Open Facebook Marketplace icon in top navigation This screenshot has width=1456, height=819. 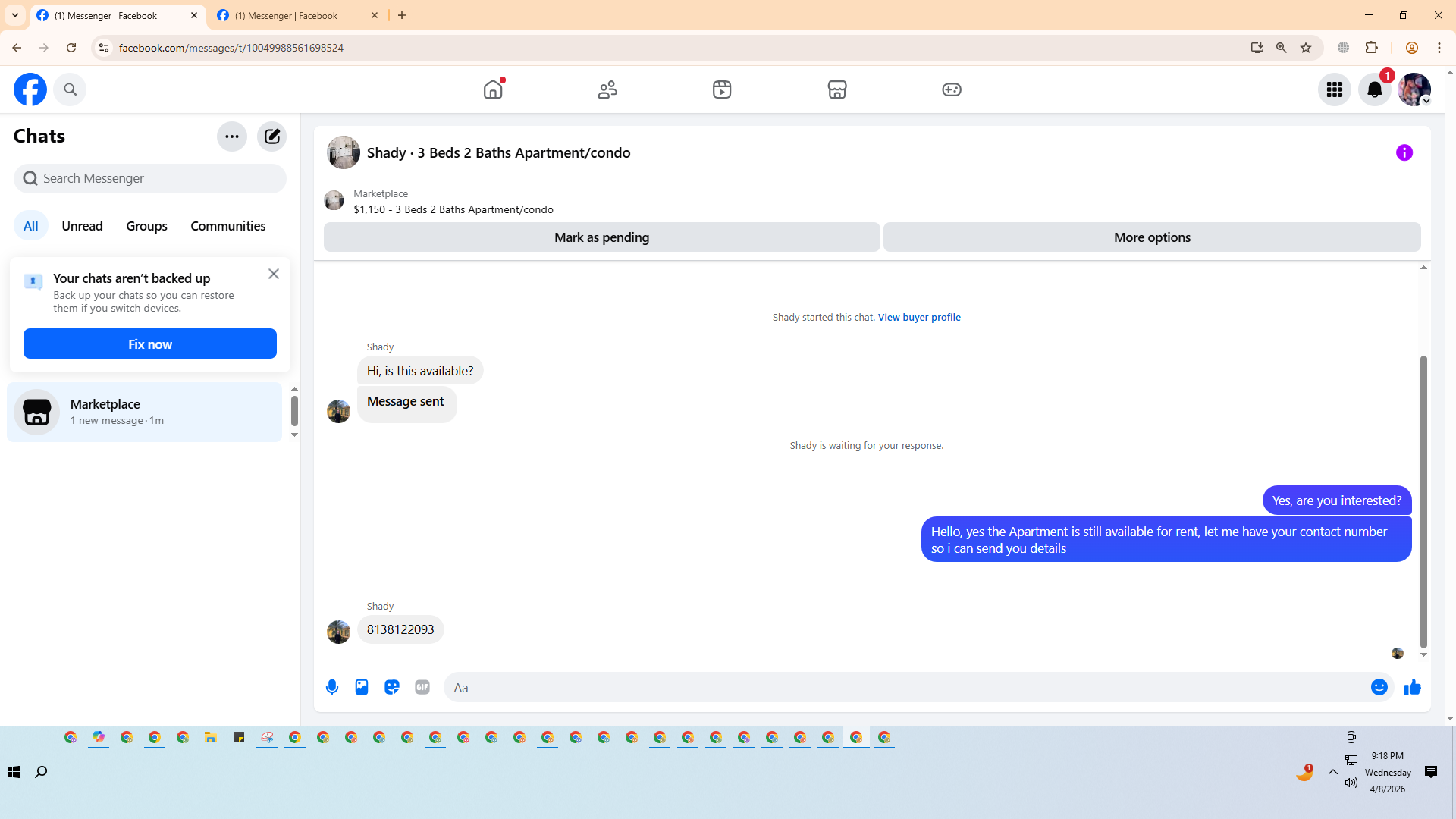pyautogui.click(x=836, y=89)
